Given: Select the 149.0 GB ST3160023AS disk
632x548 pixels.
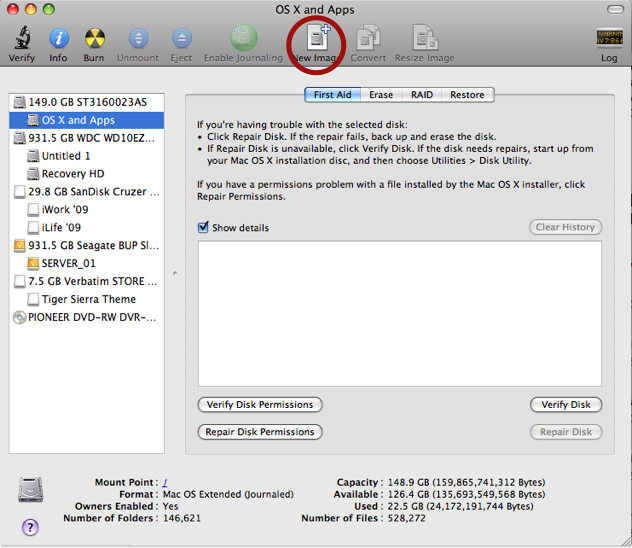Looking at the screenshot, I should [x=87, y=102].
